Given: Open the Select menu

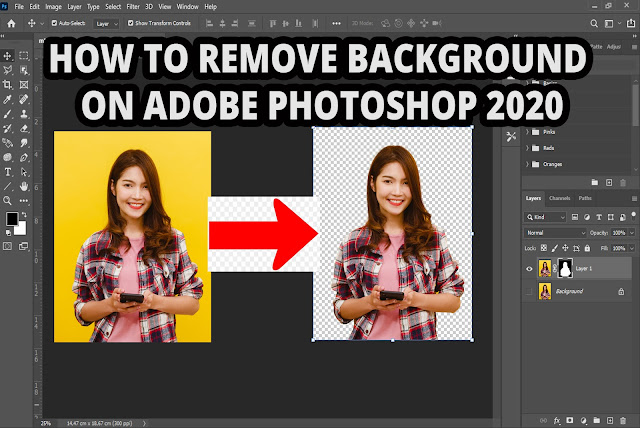Looking at the screenshot, I should [x=113, y=7].
